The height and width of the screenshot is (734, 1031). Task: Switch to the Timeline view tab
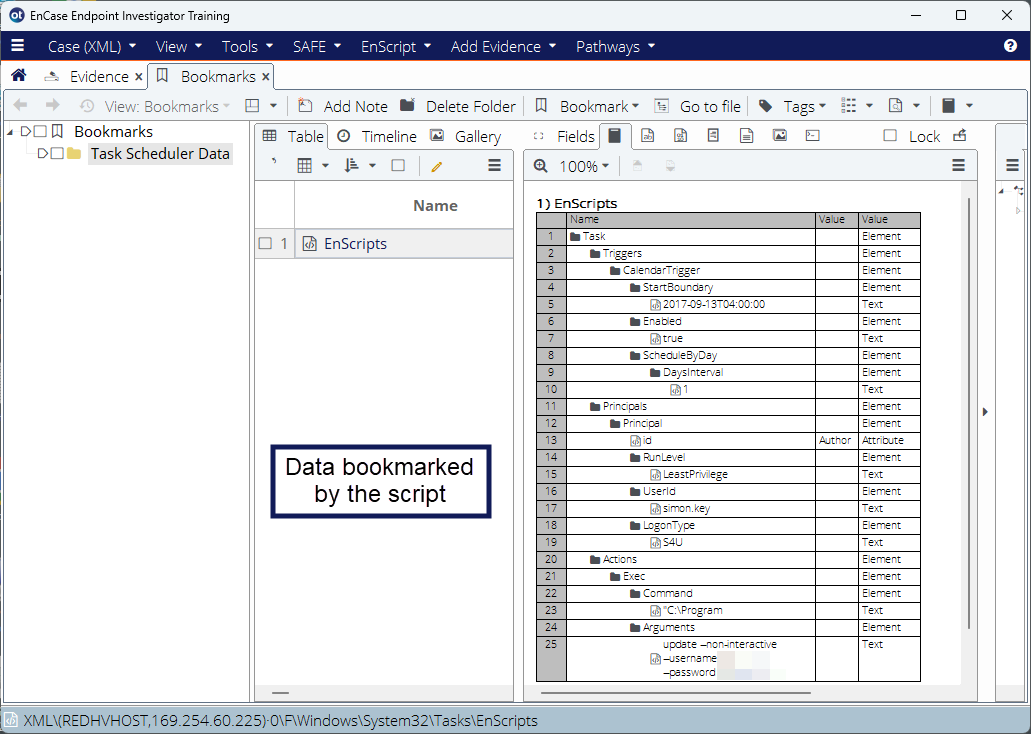coord(376,136)
